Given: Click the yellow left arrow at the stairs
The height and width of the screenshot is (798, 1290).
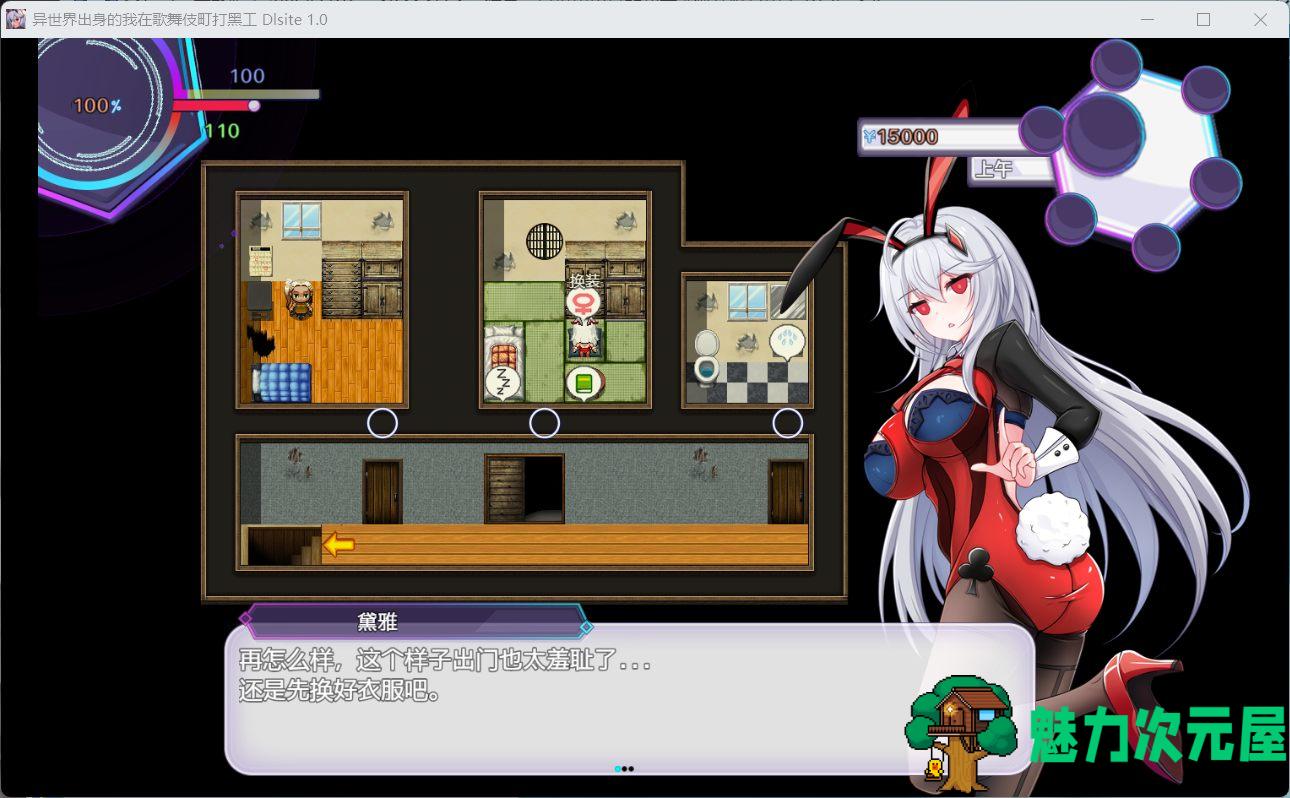Looking at the screenshot, I should coord(339,545).
